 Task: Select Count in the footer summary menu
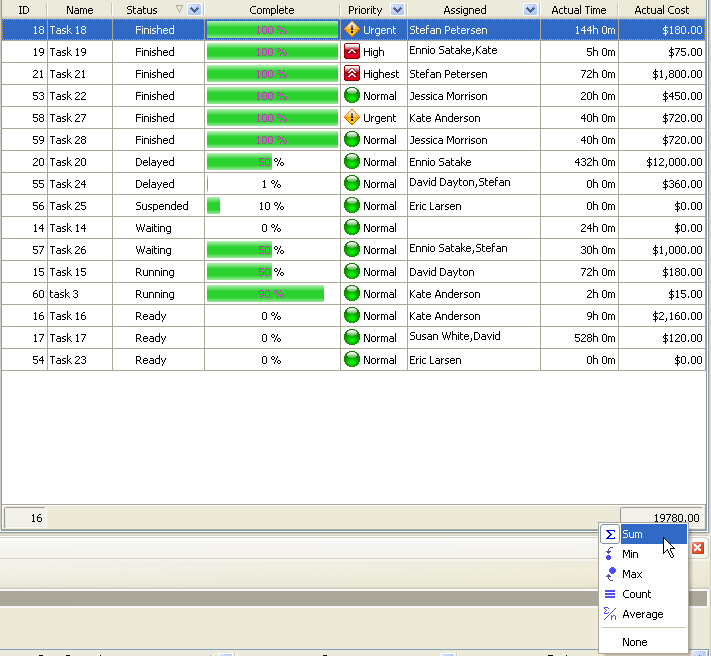pos(636,594)
